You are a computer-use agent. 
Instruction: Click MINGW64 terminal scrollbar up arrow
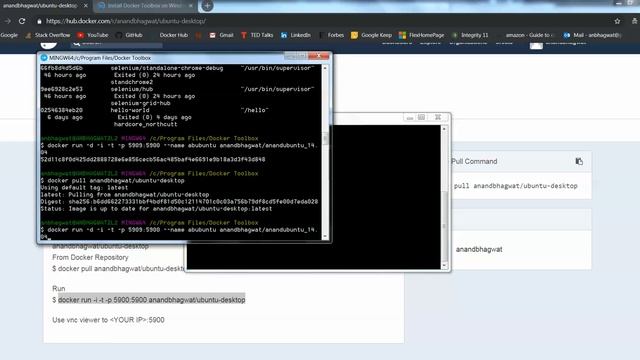click(325, 68)
